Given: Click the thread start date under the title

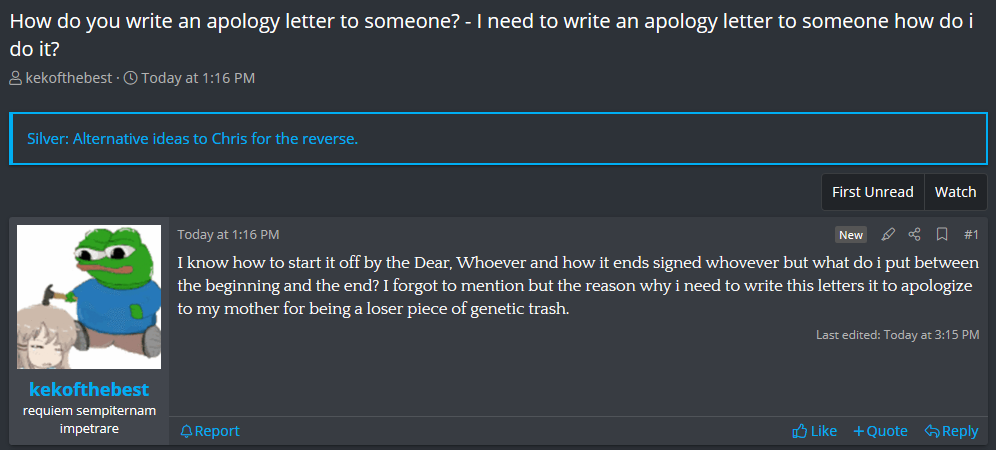Looking at the screenshot, I should point(198,78).
